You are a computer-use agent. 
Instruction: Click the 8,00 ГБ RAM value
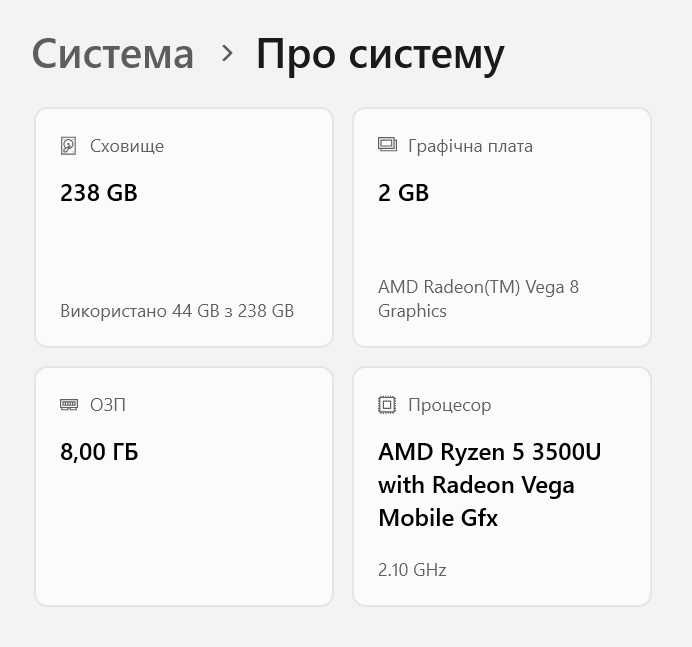99,452
